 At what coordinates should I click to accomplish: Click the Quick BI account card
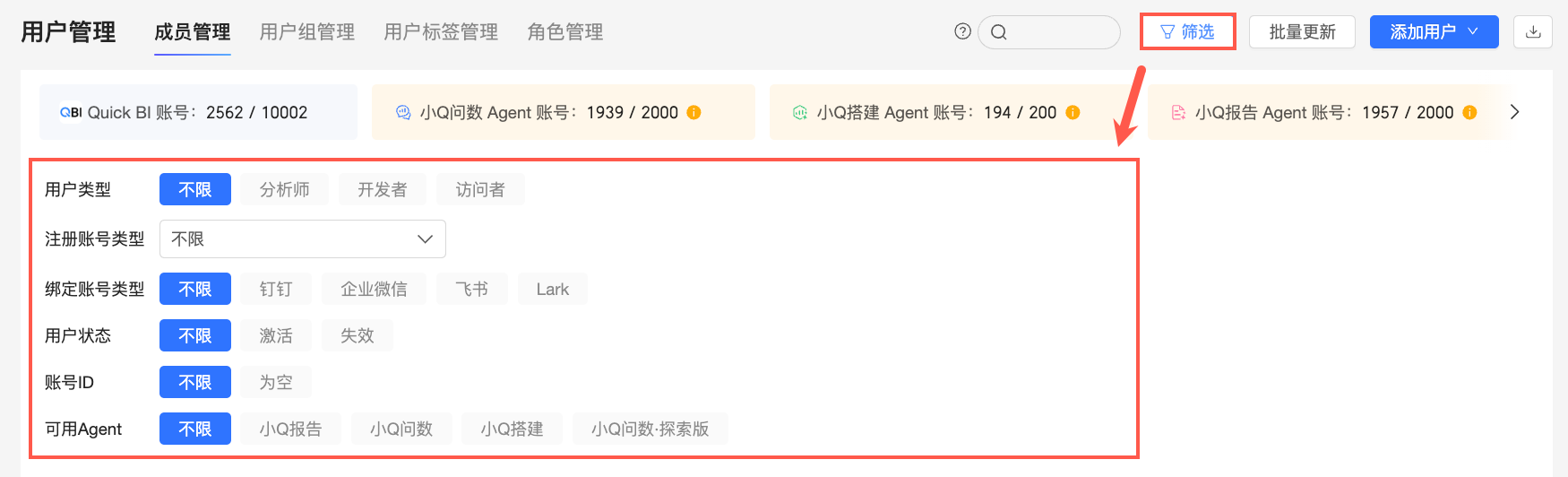198,112
